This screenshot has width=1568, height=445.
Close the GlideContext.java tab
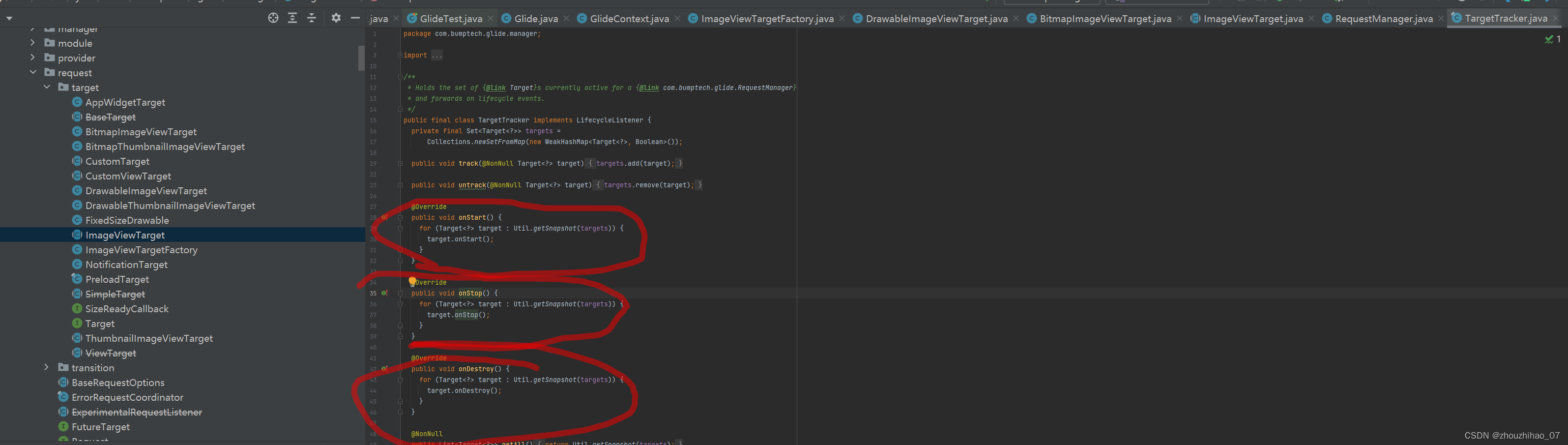[x=677, y=18]
